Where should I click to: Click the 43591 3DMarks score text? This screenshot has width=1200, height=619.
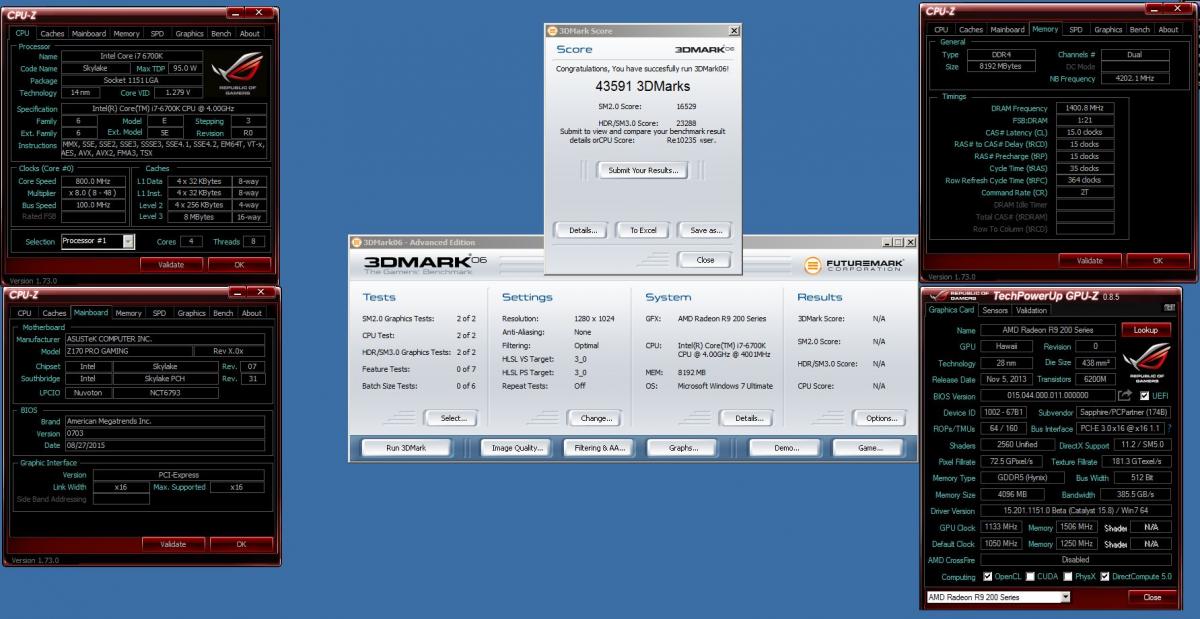pyautogui.click(x=643, y=86)
